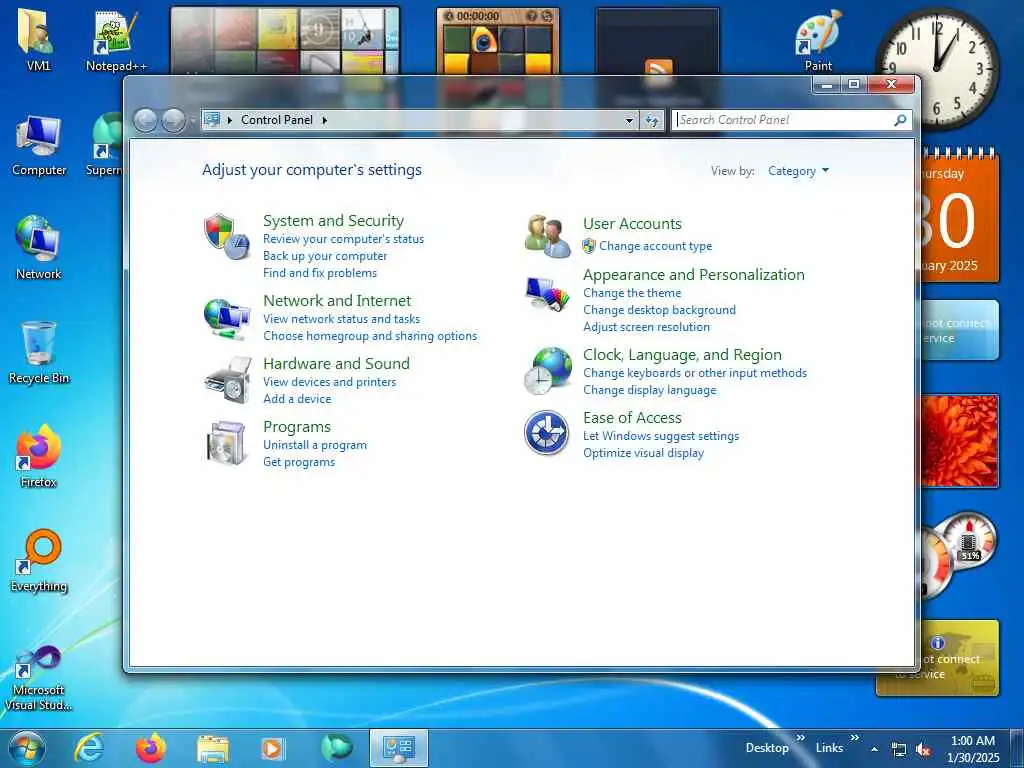Select the Recycle Bin desktop icon
This screenshot has height=768, width=1024.
point(39,353)
